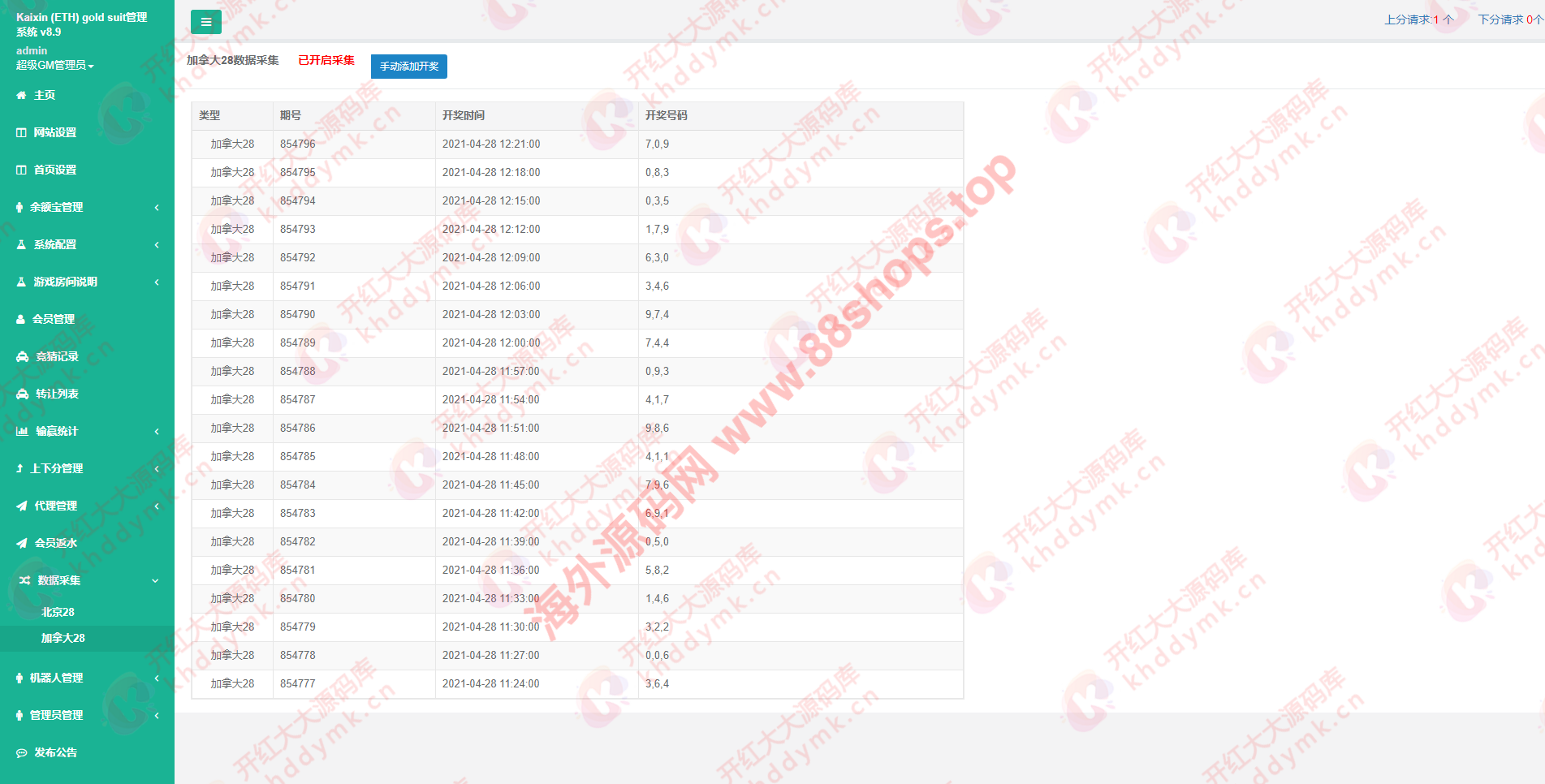Expand the 余额宝管理 submenu arrow

pos(157,208)
